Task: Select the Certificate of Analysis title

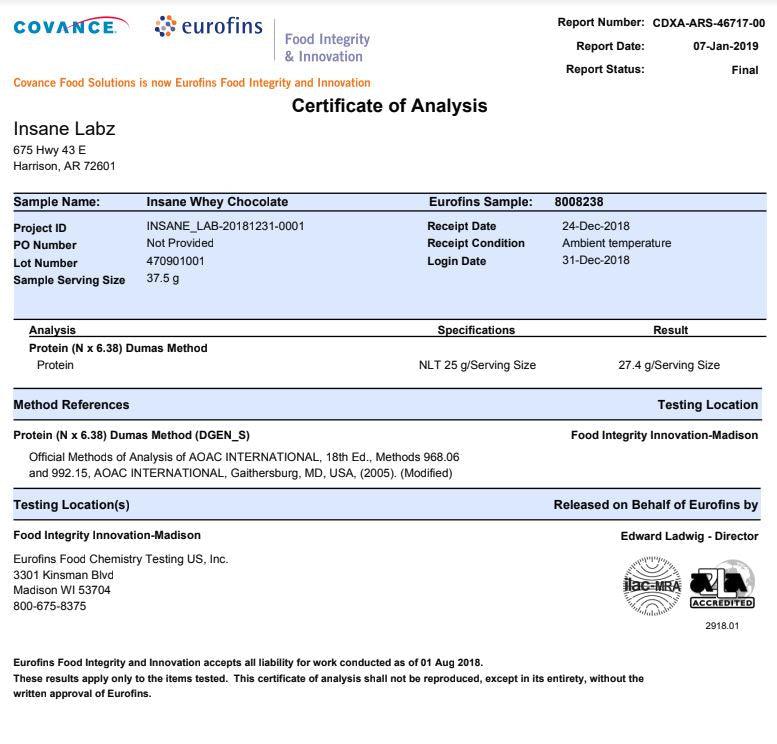Action: coord(389,106)
